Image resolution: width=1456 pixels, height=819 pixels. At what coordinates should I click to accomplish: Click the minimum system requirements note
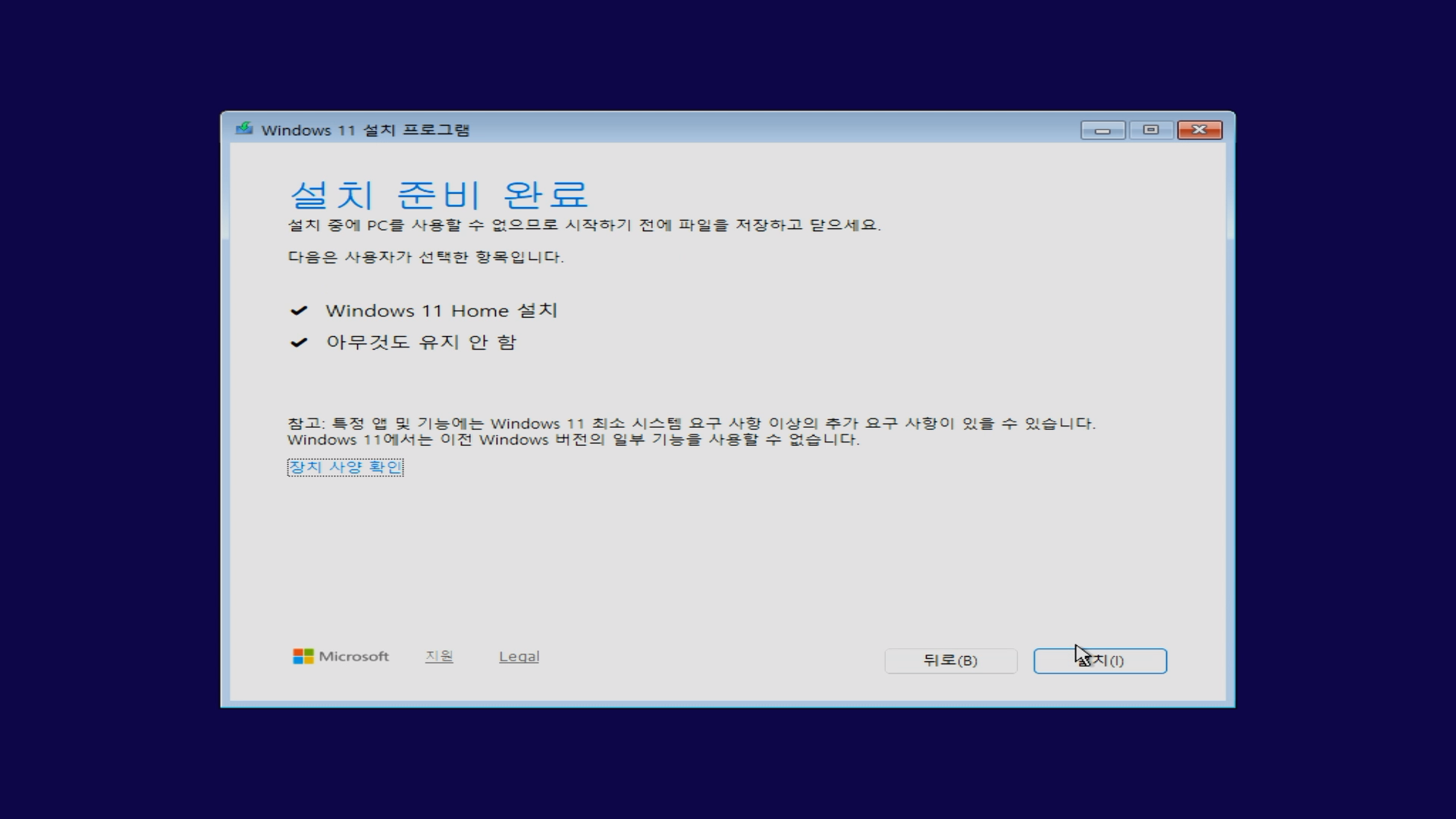(690, 431)
